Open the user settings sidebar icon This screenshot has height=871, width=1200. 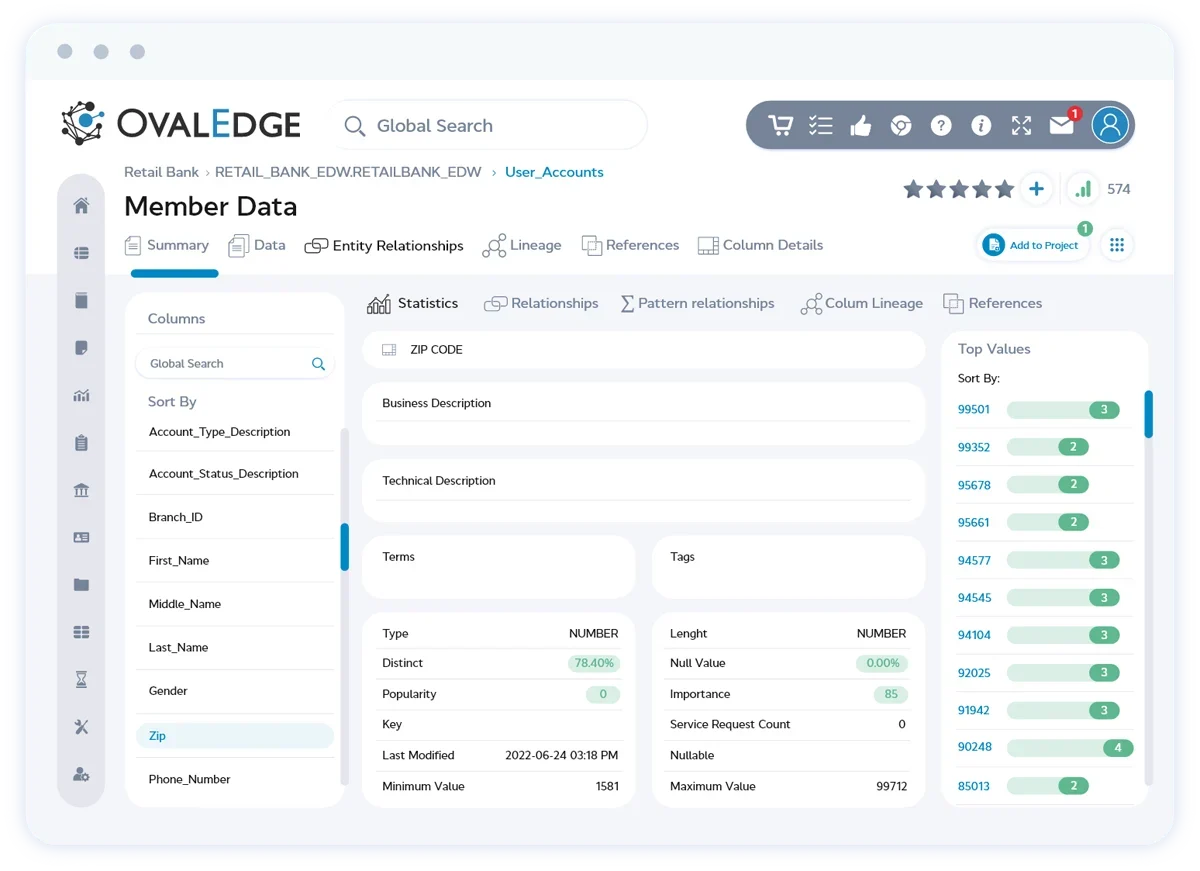tap(82, 774)
